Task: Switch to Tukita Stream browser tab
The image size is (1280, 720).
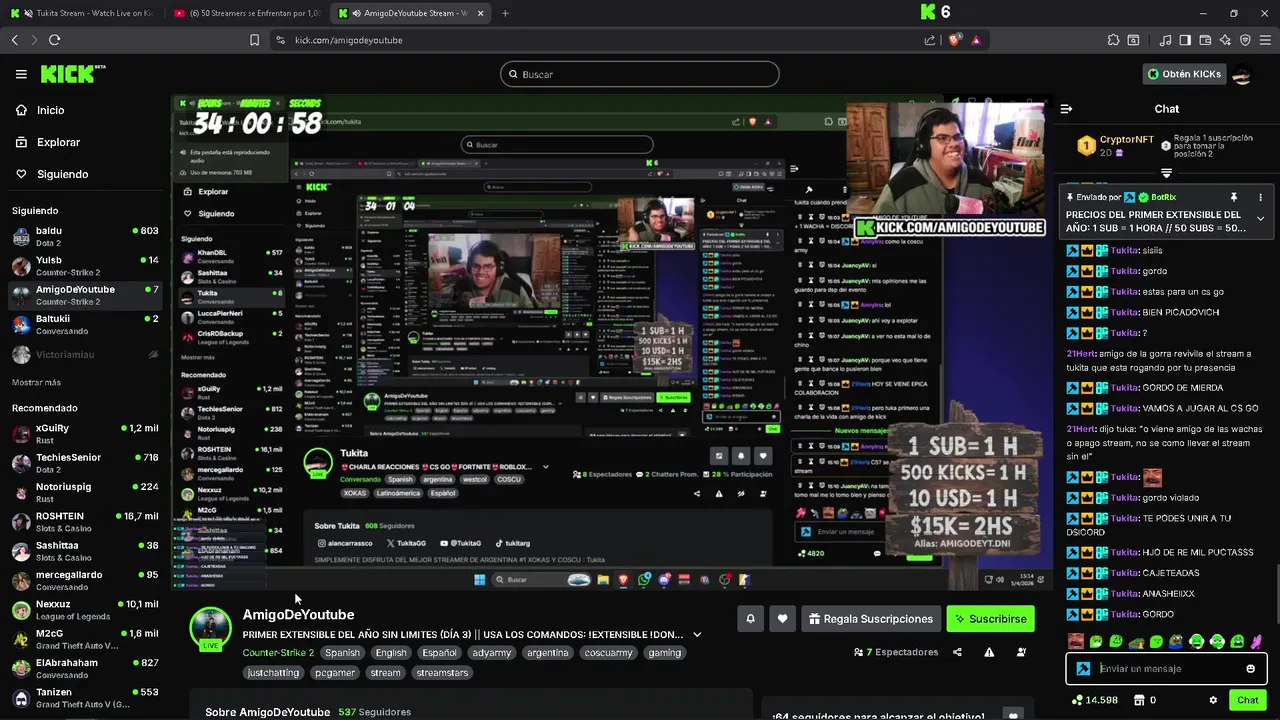Action: pyautogui.click(x=82, y=13)
